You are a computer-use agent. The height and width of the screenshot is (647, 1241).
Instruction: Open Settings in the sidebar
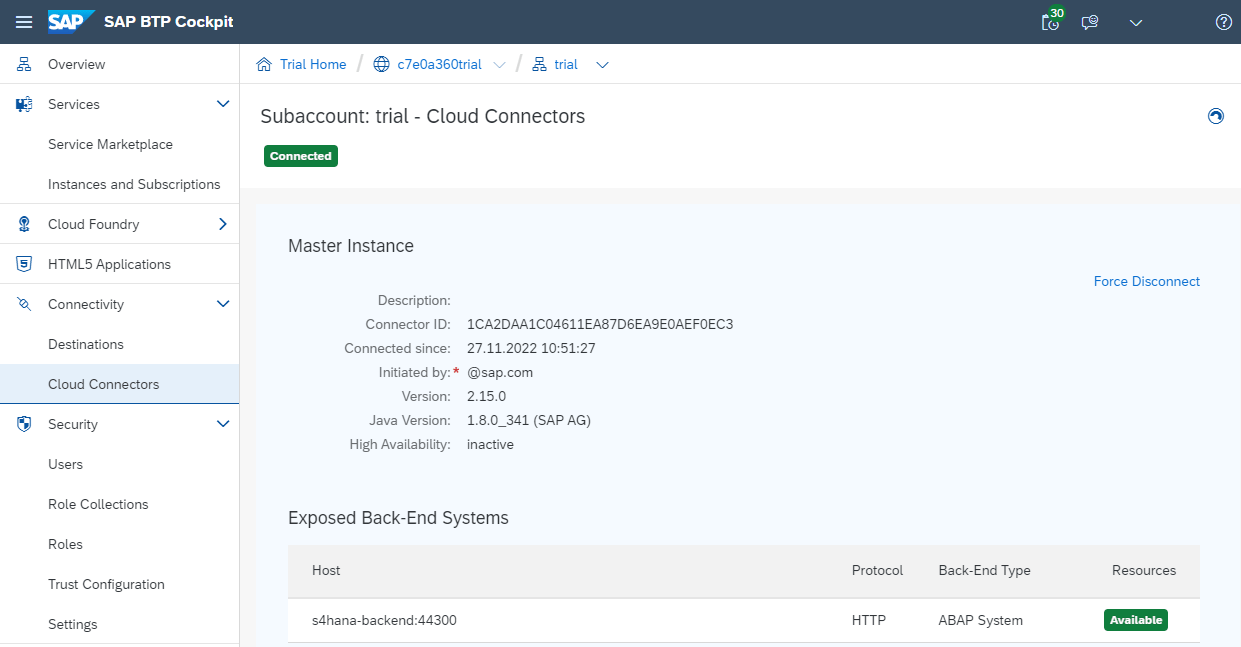pyautogui.click(x=73, y=624)
